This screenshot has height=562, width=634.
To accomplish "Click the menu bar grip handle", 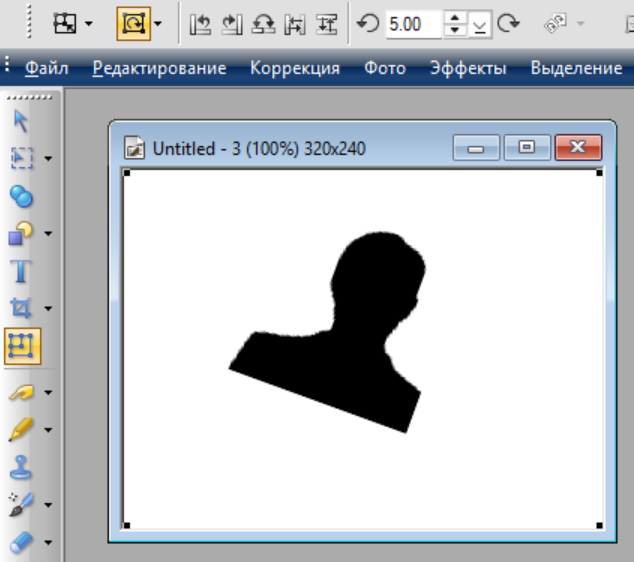I will click(7, 65).
